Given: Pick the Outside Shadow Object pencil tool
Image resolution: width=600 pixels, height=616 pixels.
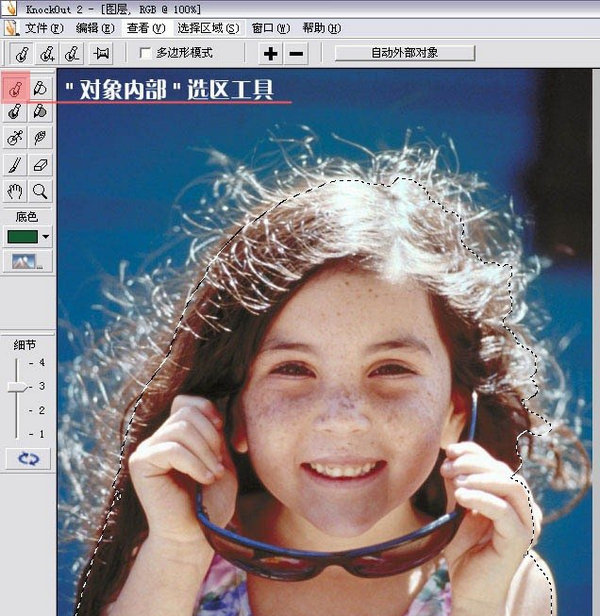Looking at the screenshot, I should (40, 112).
